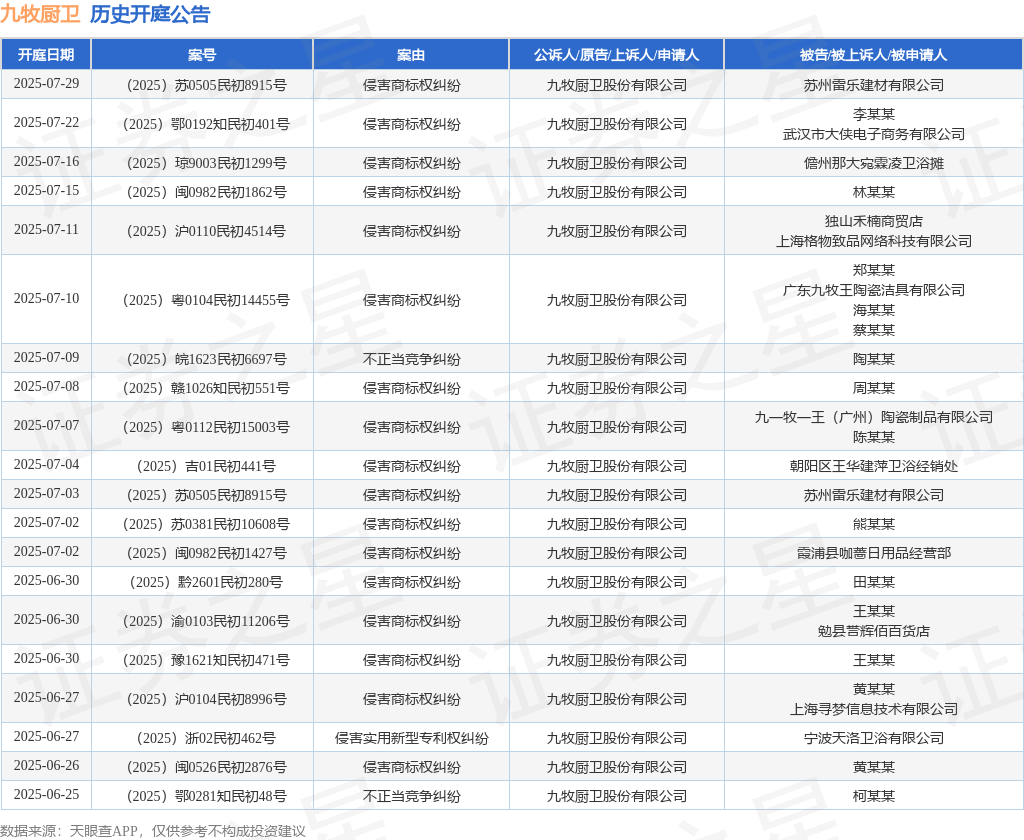Select the date 2025-06-25
Screen dimensions: 1024x840
click(x=46, y=795)
